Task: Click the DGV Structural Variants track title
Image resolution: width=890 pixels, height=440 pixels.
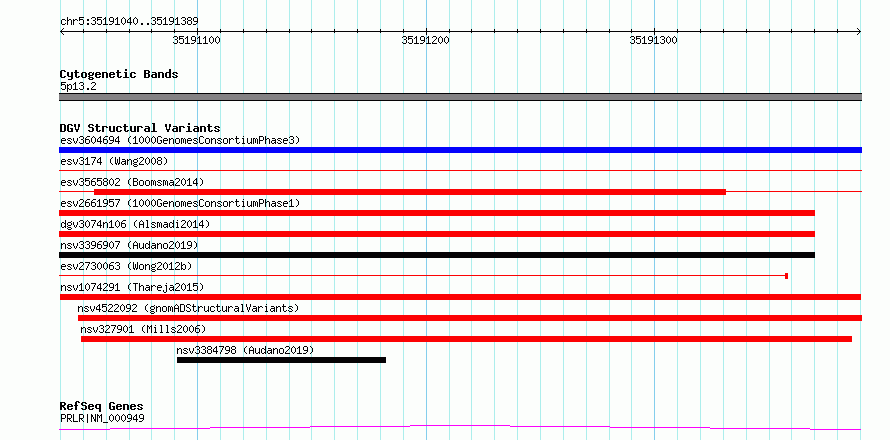Action: click(140, 128)
